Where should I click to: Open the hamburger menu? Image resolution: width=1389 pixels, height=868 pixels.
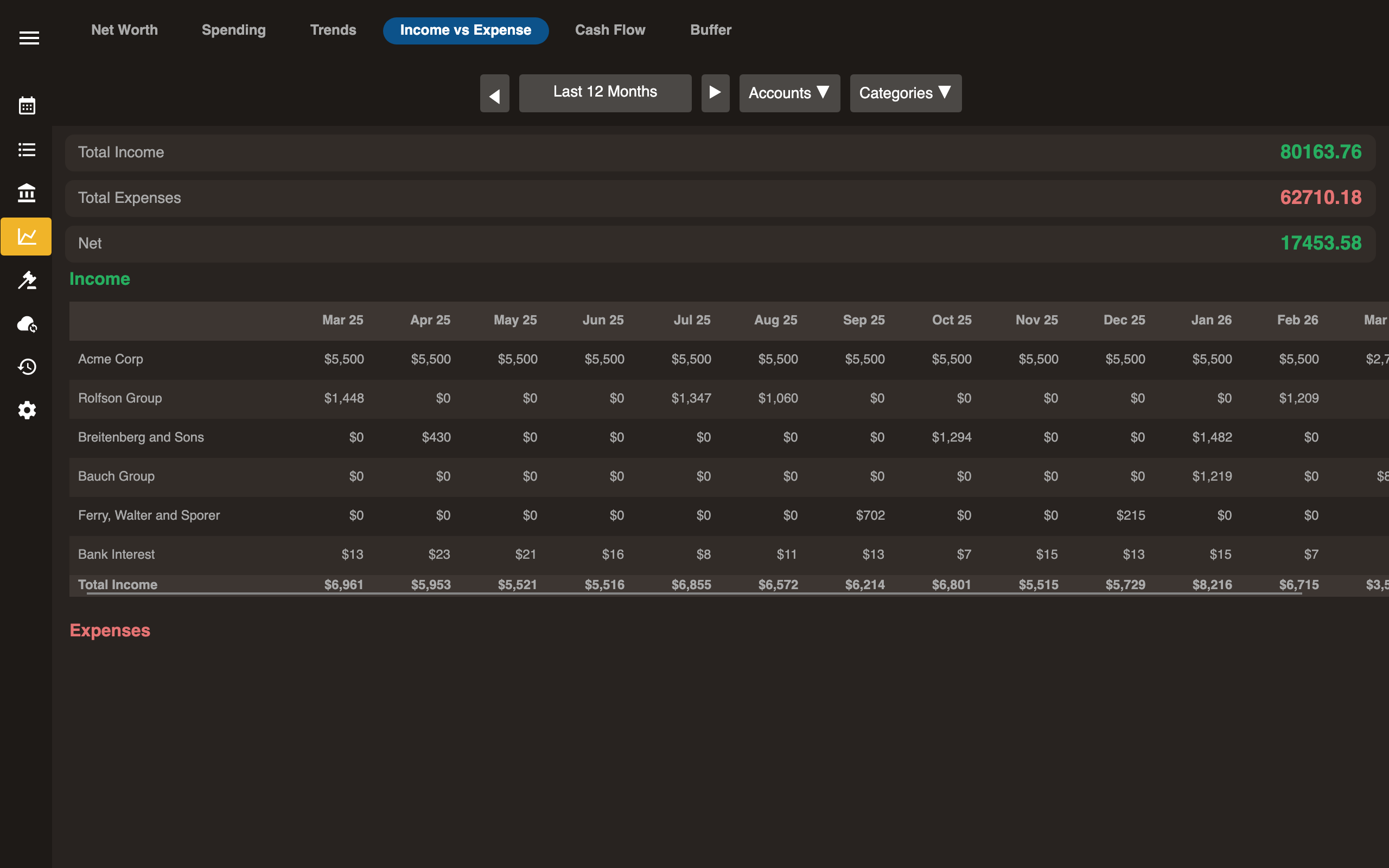pyautogui.click(x=29, y=38)
